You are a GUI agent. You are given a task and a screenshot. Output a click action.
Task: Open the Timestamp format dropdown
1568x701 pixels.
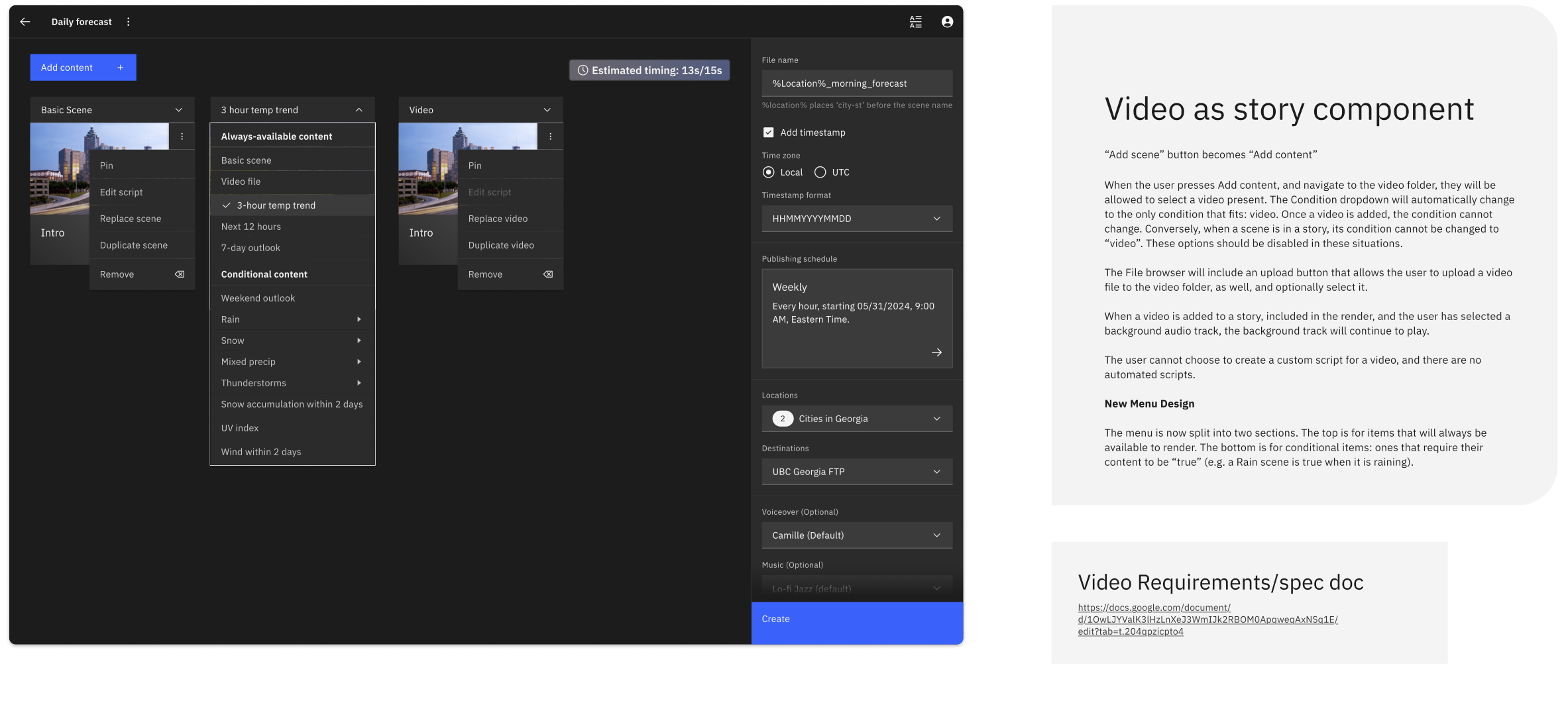click(x=856, y=219)
